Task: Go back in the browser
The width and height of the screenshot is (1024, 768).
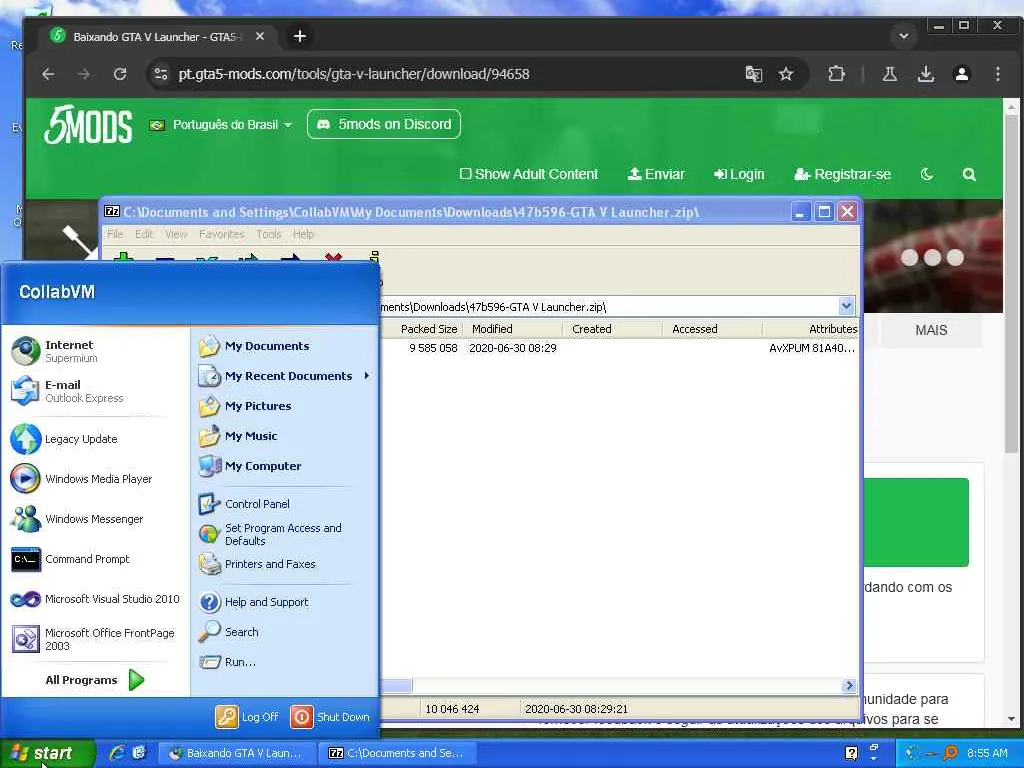Action: pyautogui.click(x=48, y=74)
